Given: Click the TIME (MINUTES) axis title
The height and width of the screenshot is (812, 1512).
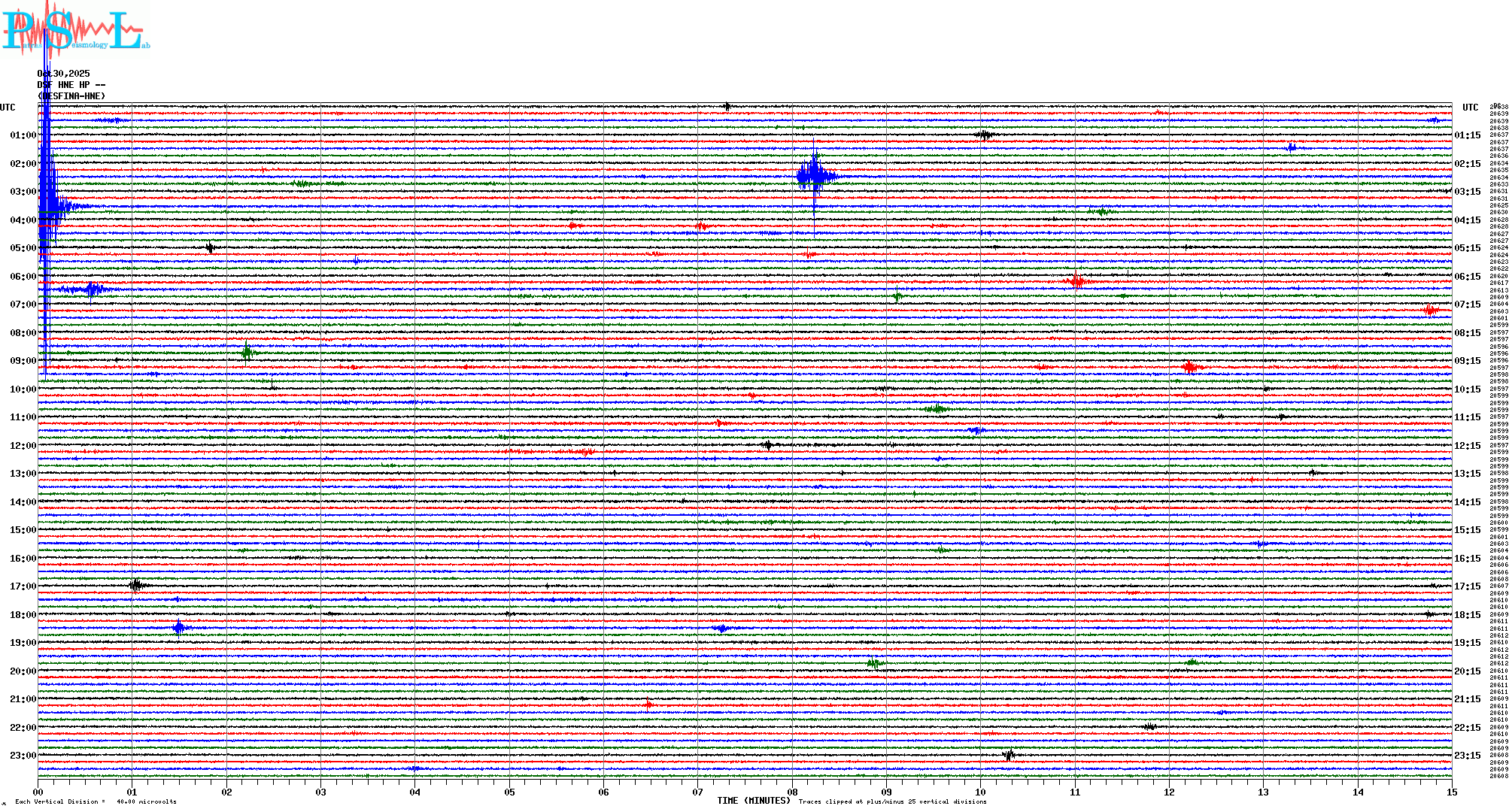Looking at the screenshot, I should 754,801.
